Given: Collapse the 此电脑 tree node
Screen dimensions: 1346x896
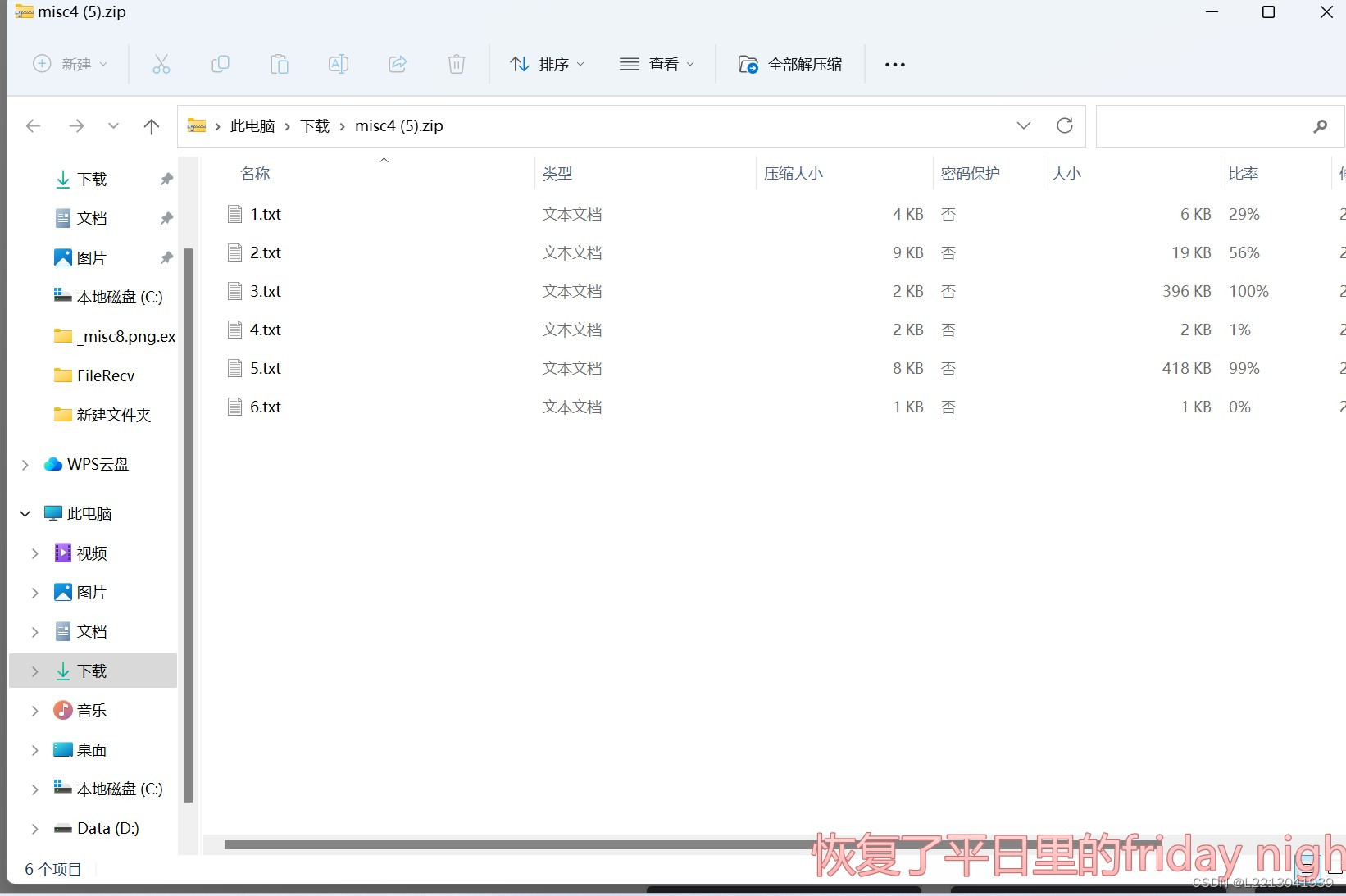Looking at the screenshot, I should 25,513.
